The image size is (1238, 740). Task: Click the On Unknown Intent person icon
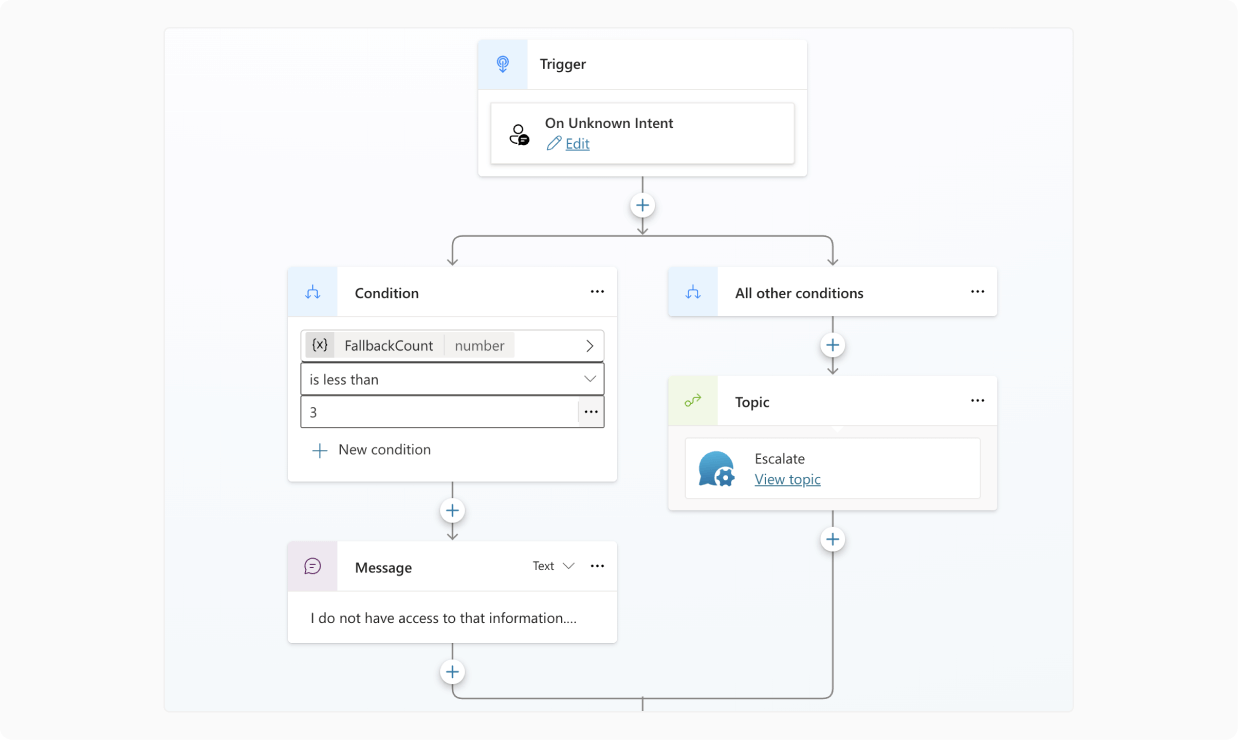[519, 134]
